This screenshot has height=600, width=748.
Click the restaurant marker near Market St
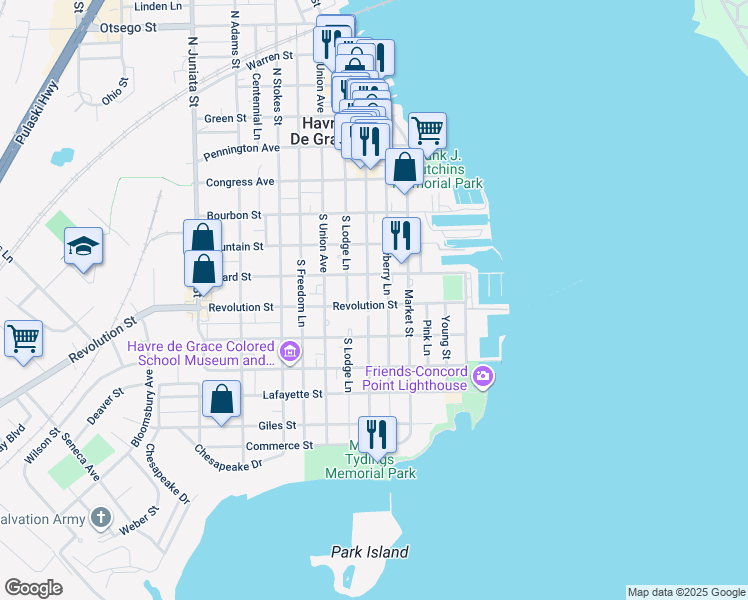(401, 236)
